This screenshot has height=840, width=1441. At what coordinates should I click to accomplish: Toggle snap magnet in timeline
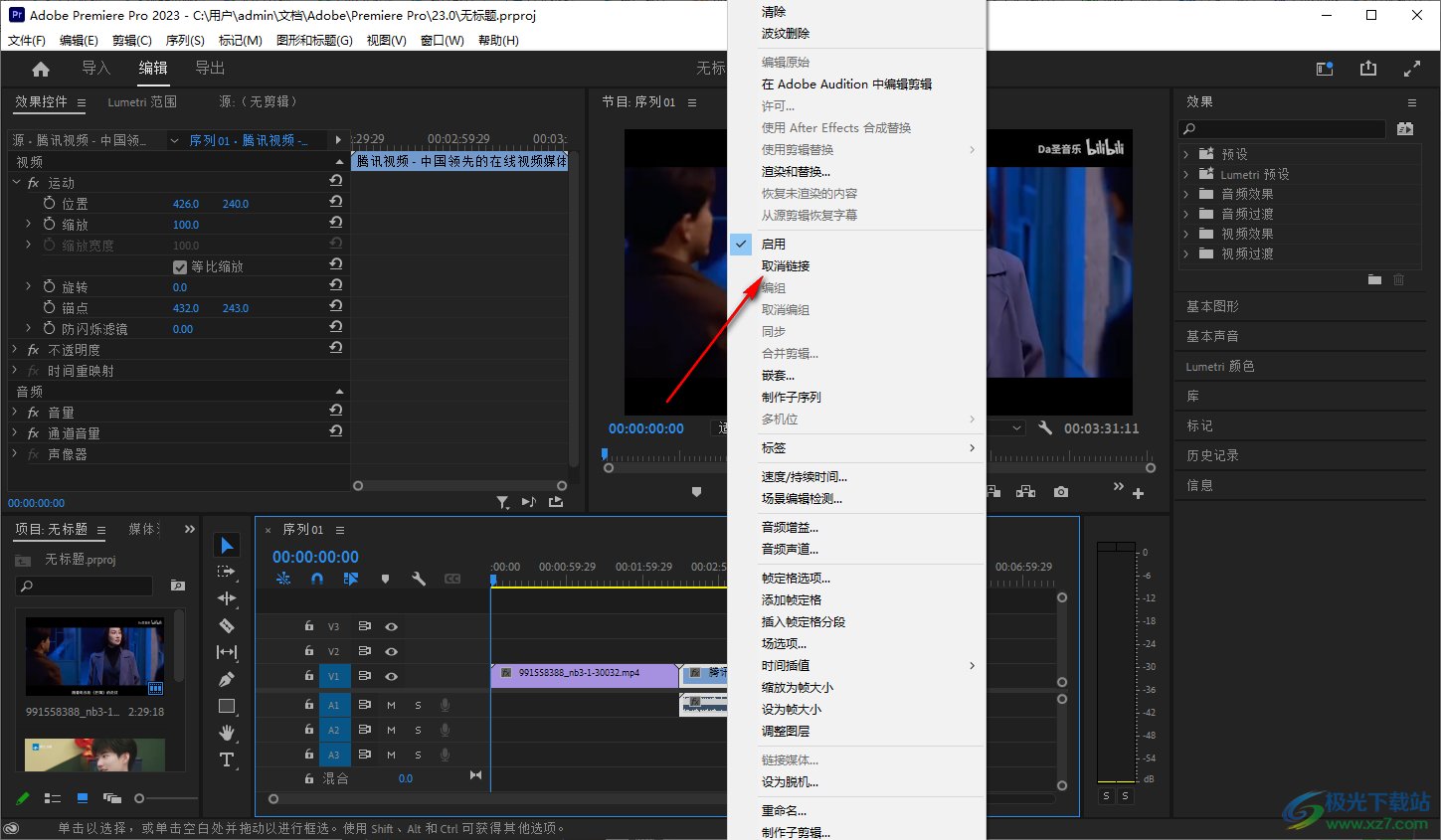point(317,579)
